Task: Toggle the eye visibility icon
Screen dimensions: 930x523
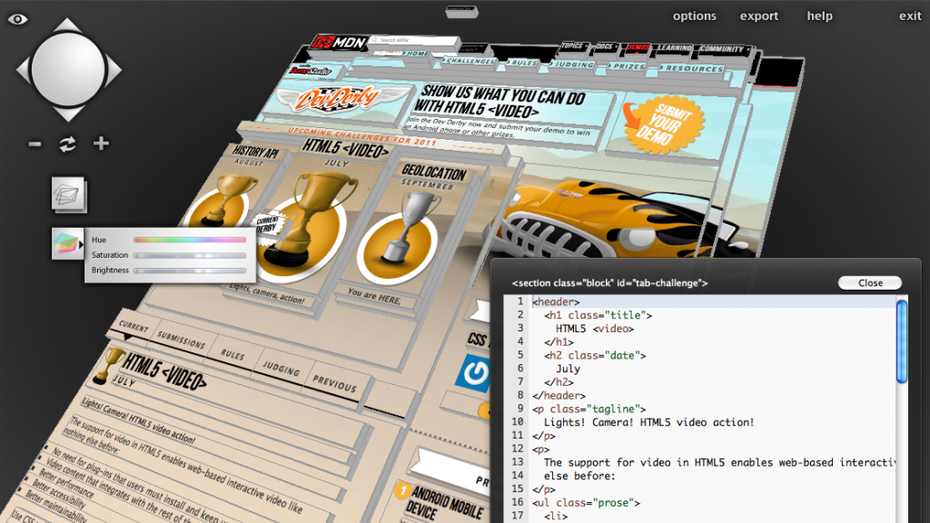Action: pyautogui.click(x=17, y=19)
